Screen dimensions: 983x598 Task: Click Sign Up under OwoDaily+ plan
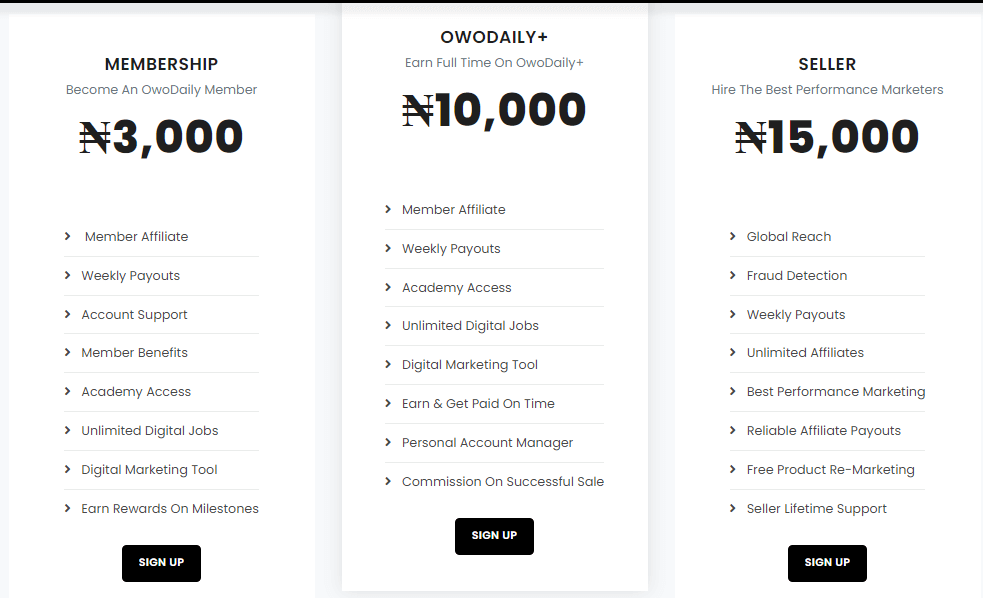click(494, 536)
